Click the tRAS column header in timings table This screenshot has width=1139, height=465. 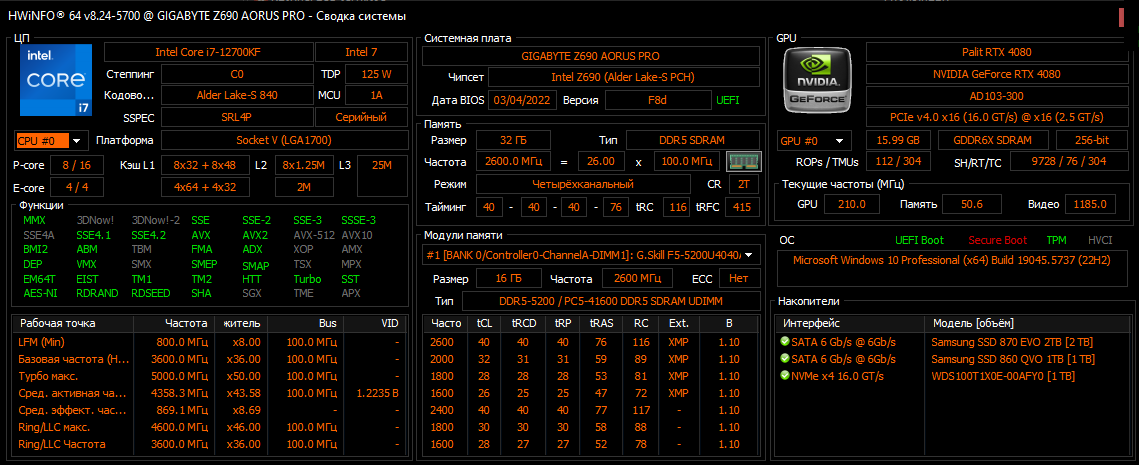601,323
